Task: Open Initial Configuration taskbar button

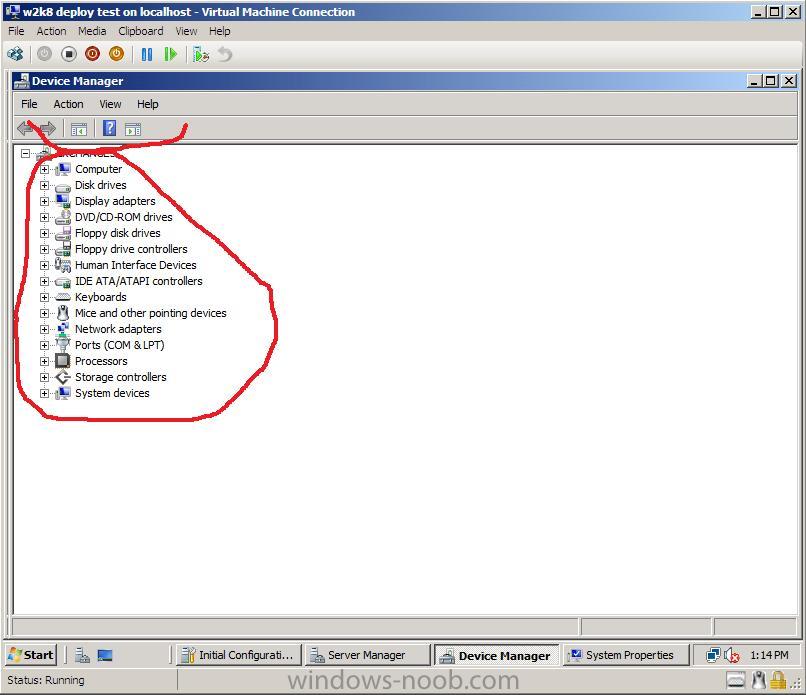Action: pos(239,655)
